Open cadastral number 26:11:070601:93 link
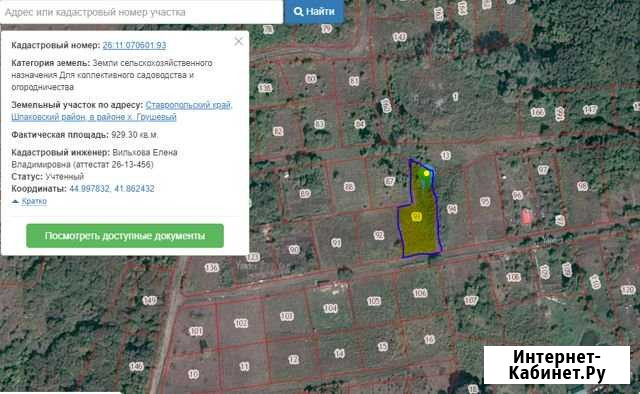Viewport: 640px width, 394px height. click(x=134, y=45)
